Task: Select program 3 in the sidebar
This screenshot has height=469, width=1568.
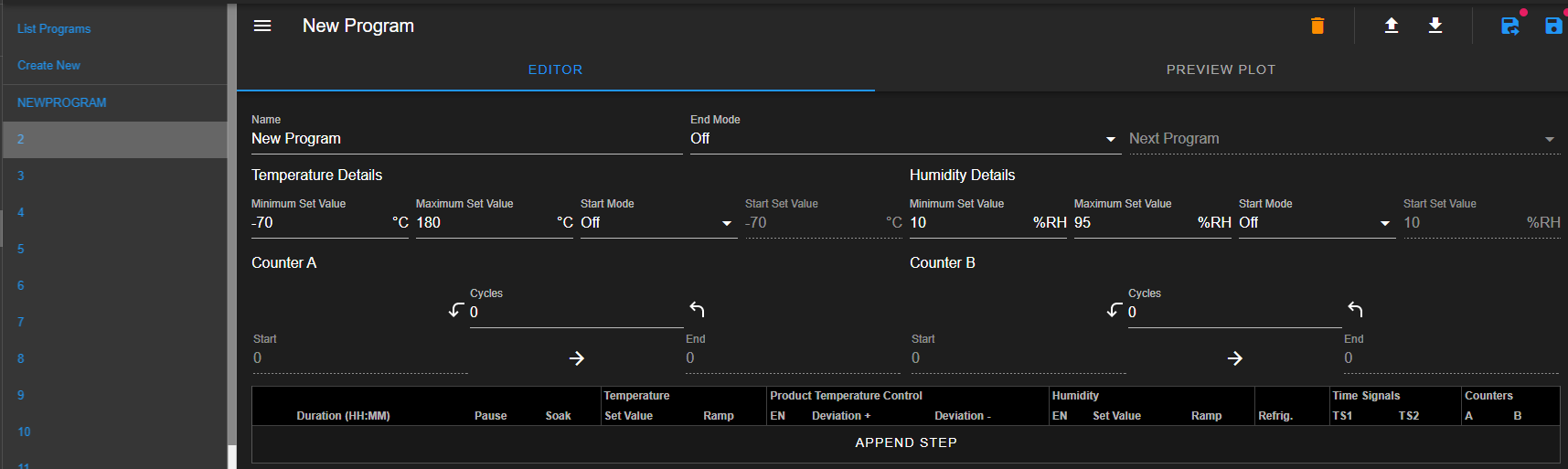Action: pos(113,176)
